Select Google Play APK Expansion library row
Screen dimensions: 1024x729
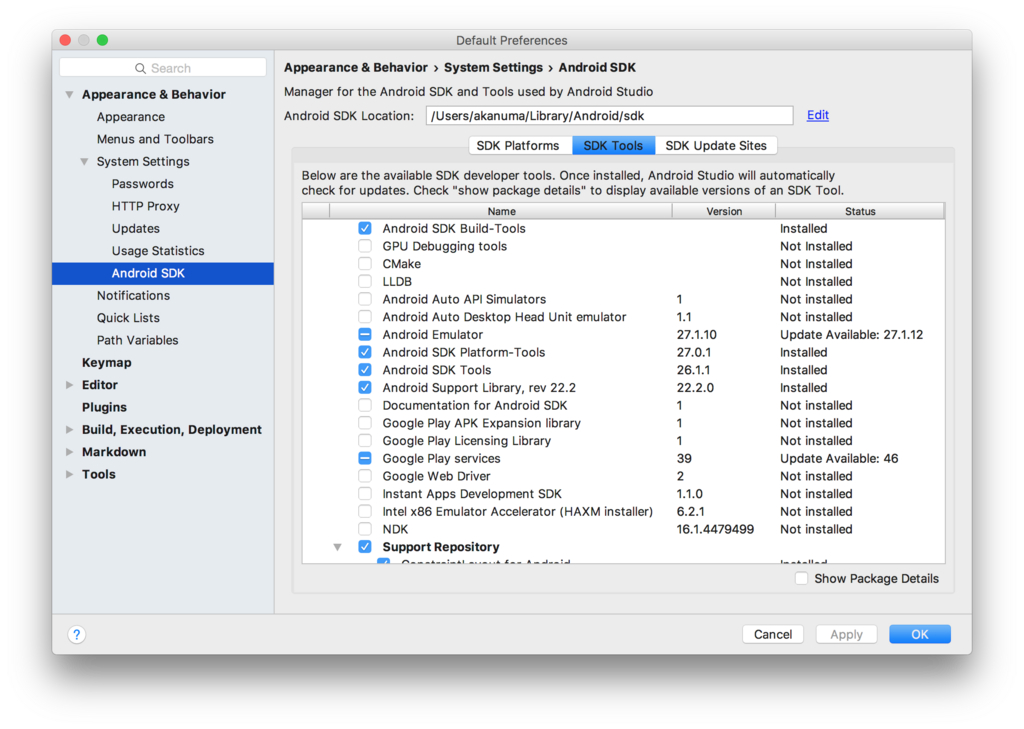pyautogui.click(x=623, y=423)
